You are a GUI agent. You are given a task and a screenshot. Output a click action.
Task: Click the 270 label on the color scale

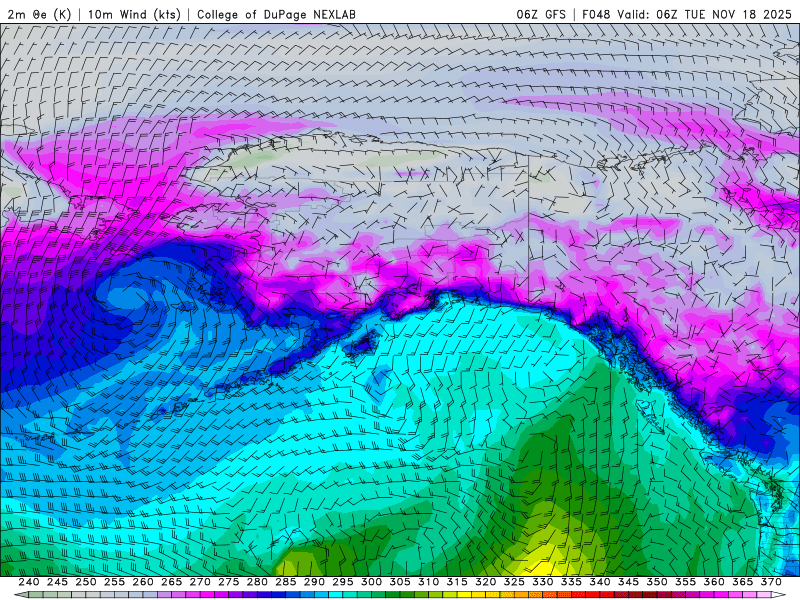click(x=200, y=582)
